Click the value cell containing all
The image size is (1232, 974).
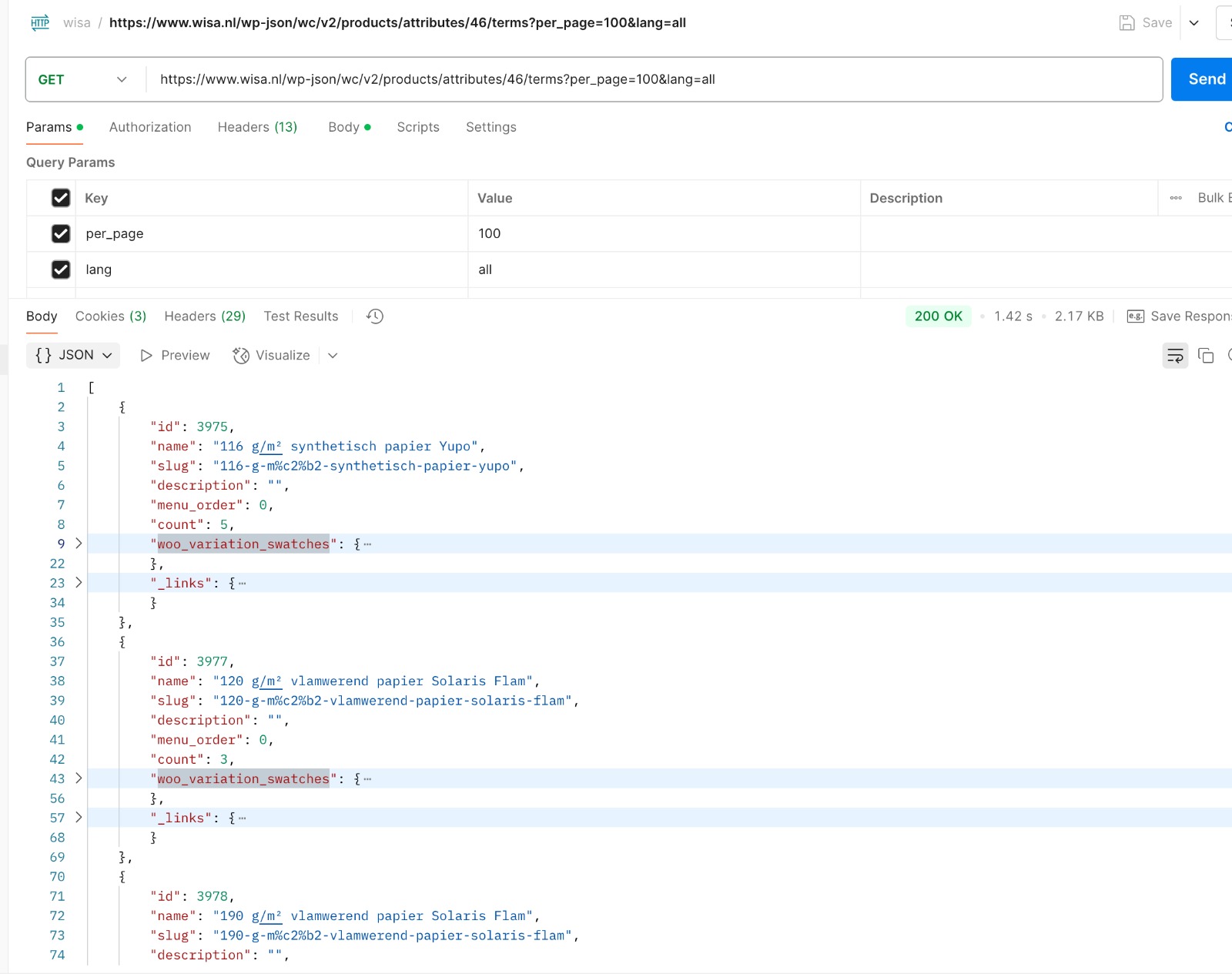[664, 269]
